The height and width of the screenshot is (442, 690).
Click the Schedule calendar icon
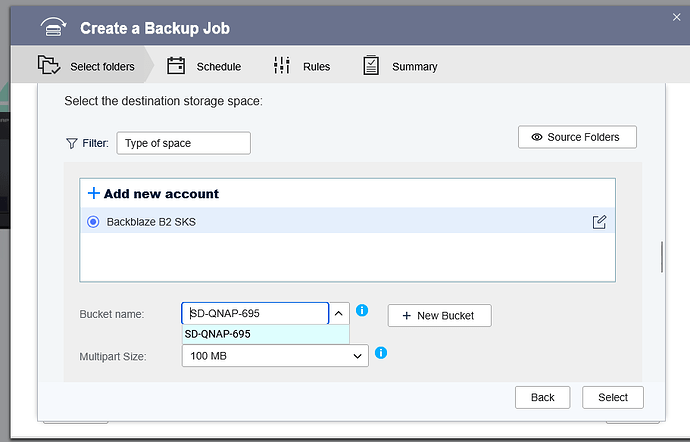coord(176,66)
